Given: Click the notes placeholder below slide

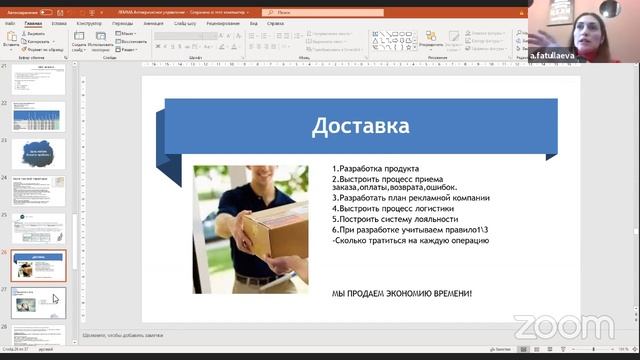Looking at the screenshot, I should tap(123, 335).
